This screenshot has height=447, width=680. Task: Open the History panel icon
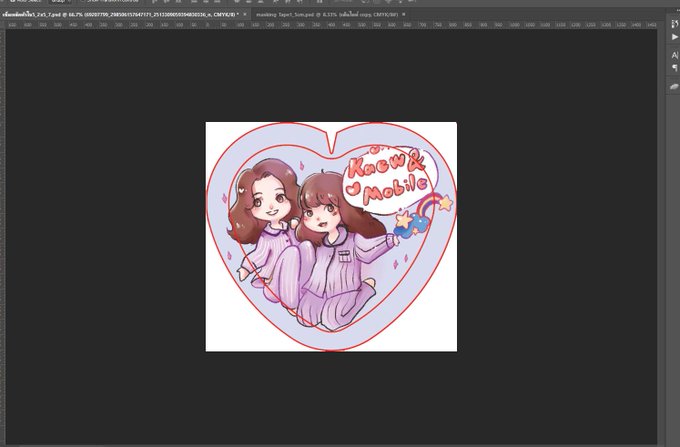pos(674,24)
